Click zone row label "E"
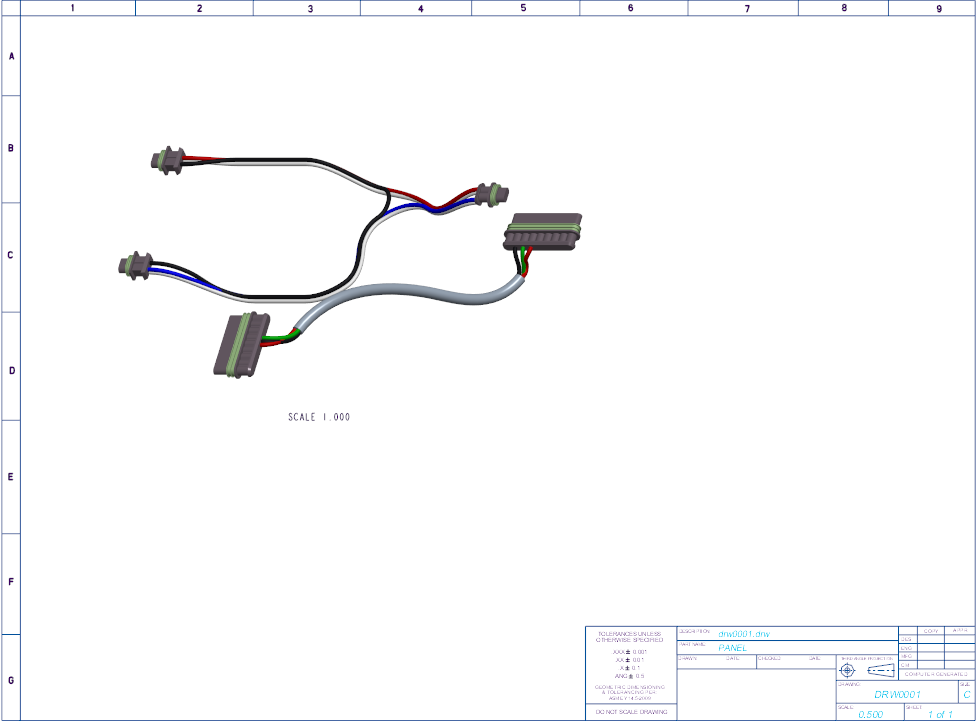The image size is (976, 721). [x=11, y=477]
